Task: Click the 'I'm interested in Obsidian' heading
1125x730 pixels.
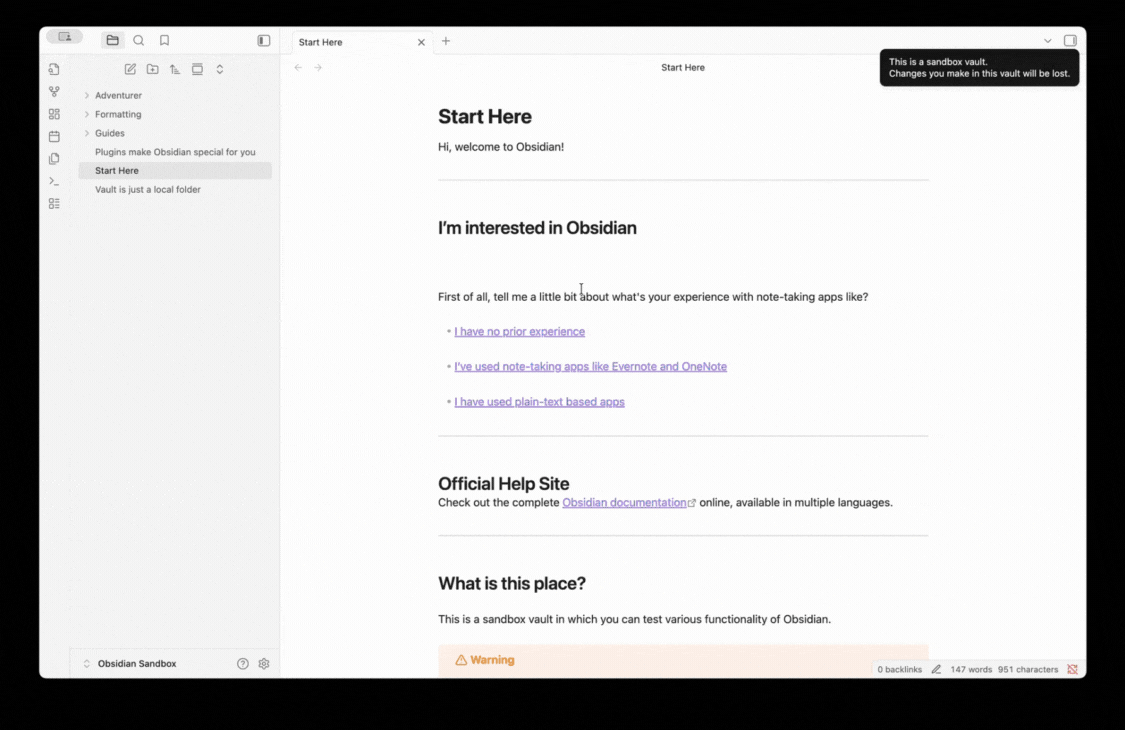Action: pyautogui.click(x=537, y=228)
